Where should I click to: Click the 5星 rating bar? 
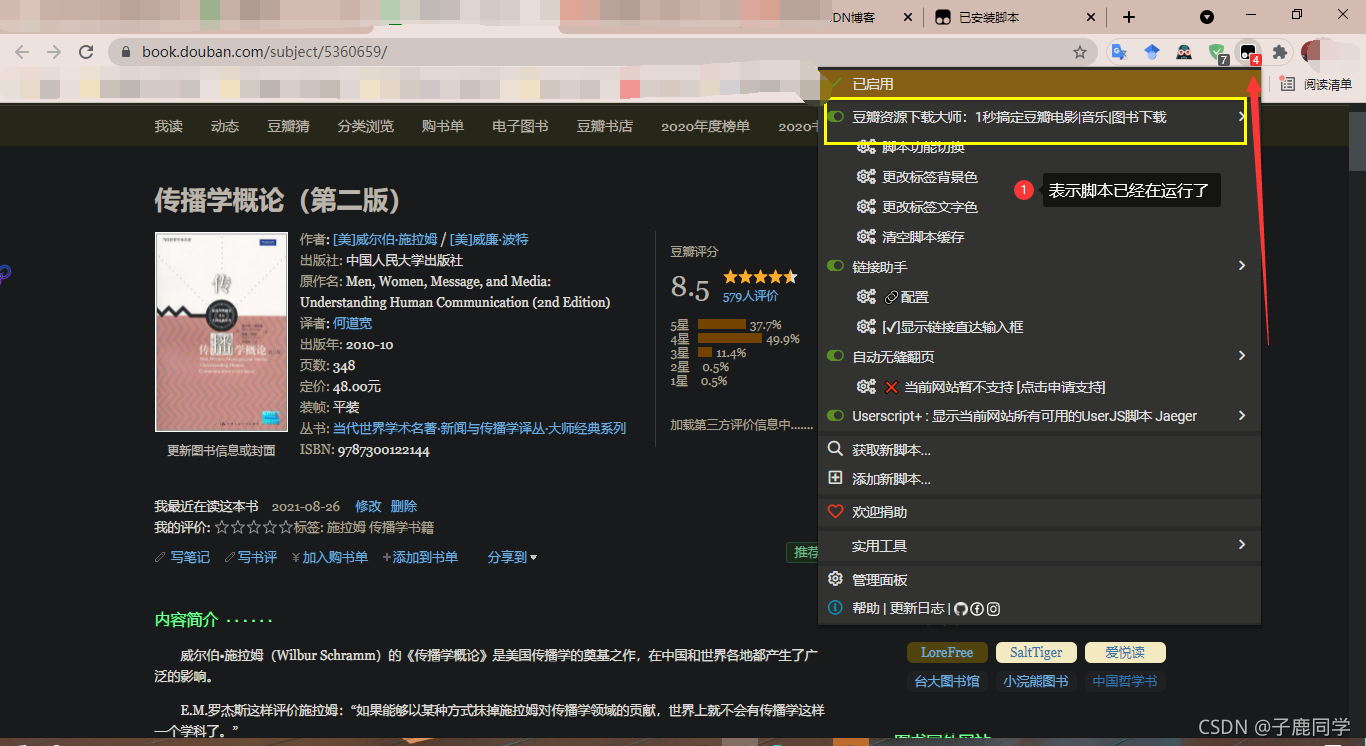[x=721, y=325]
